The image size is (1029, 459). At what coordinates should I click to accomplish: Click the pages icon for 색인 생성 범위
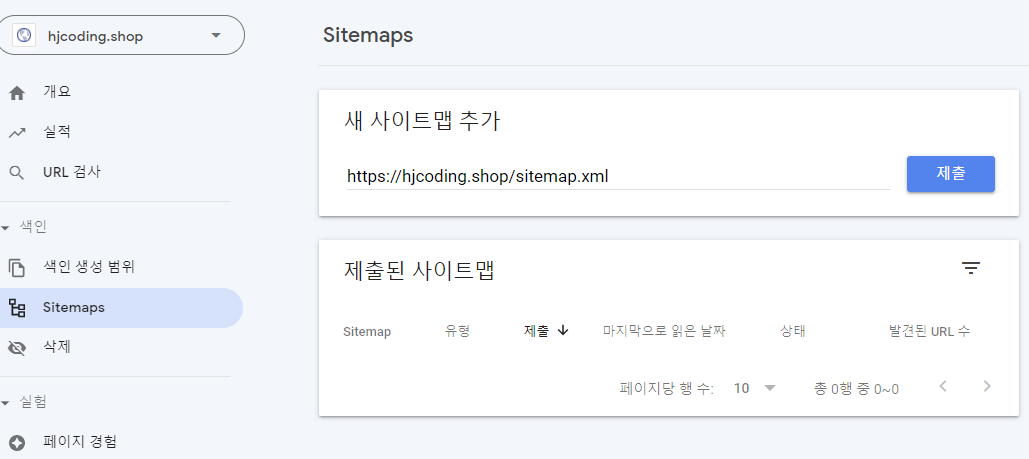tap(17, 268)
